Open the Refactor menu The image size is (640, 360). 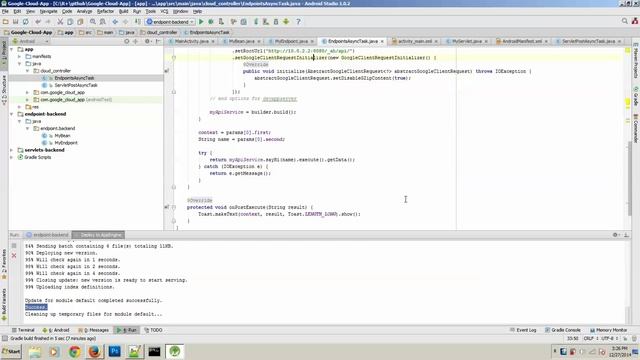105,11
